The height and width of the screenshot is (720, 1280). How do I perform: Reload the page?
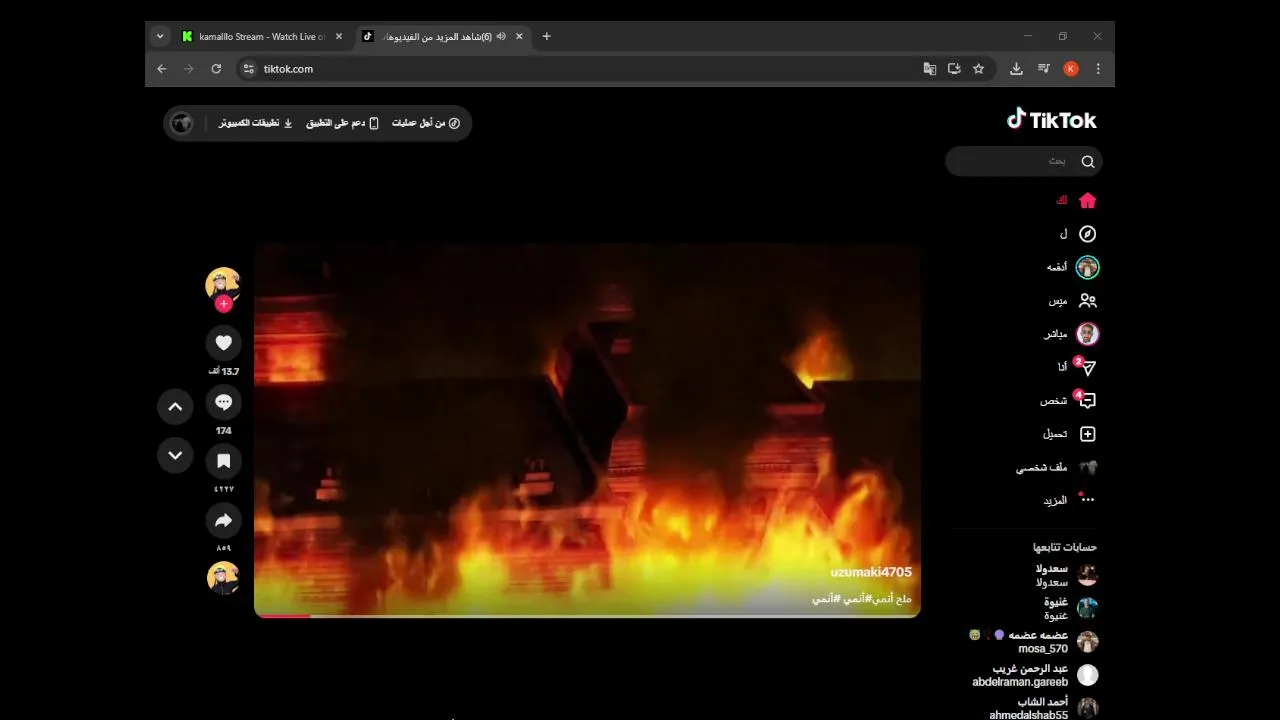(x=216, y=69)
